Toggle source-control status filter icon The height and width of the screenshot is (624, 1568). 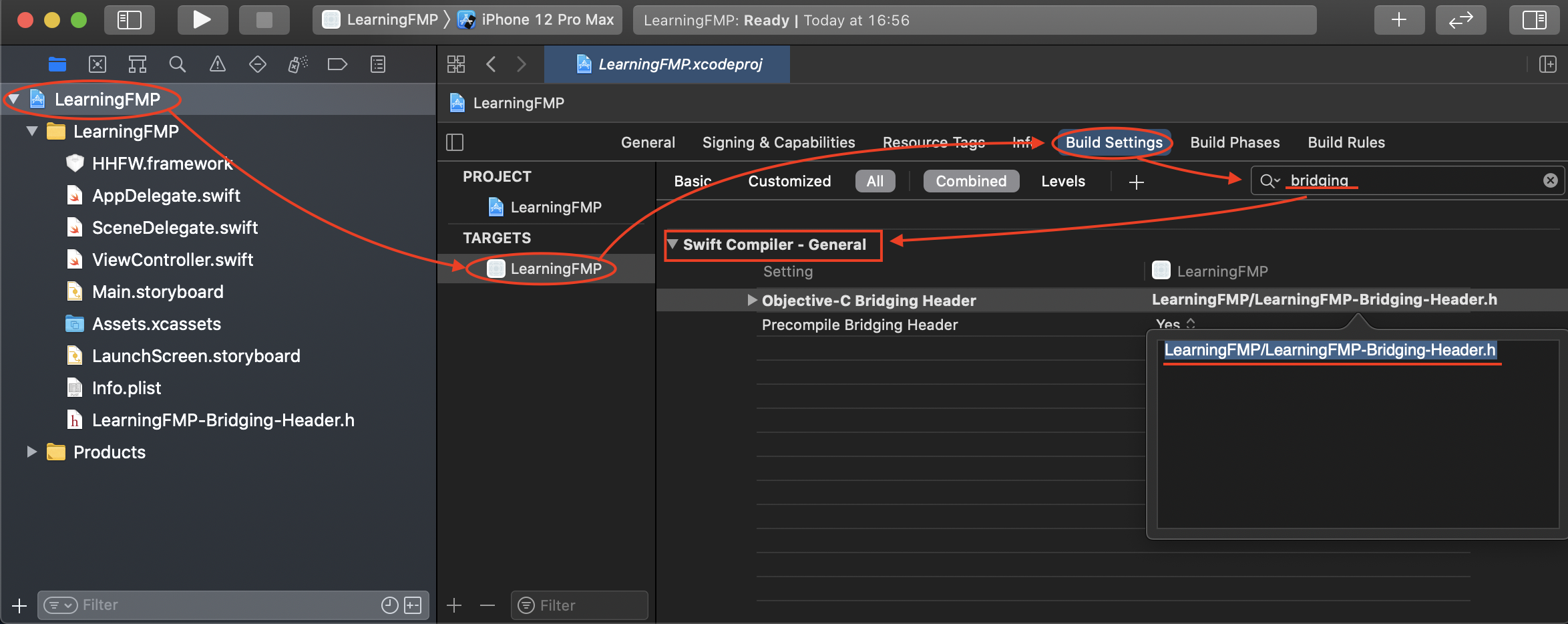click(413, 605)
